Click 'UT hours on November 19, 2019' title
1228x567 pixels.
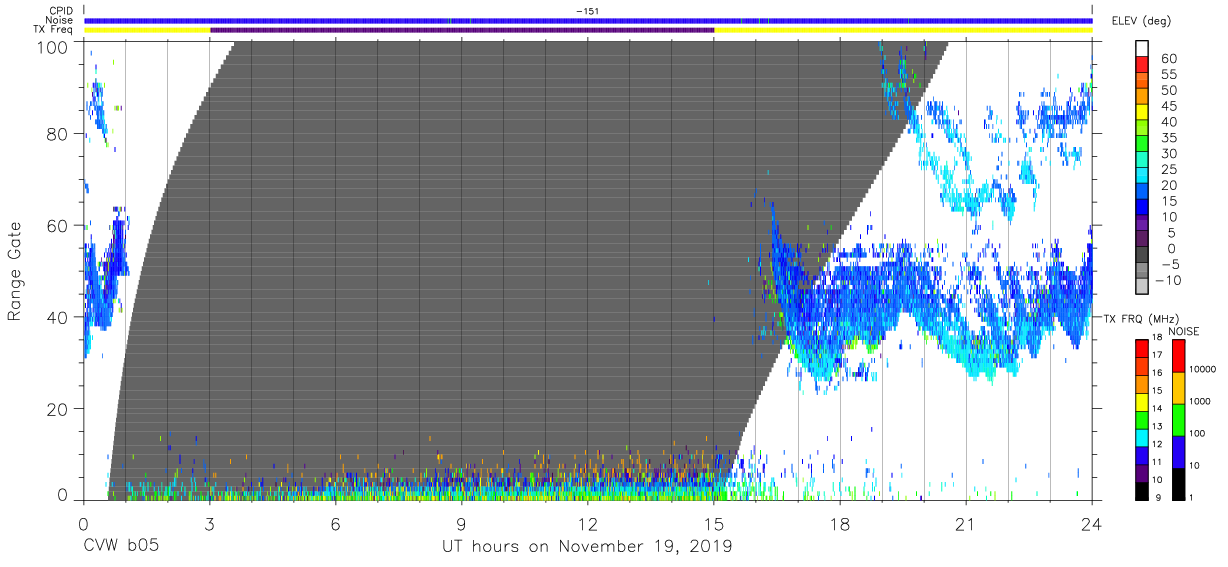(588, 547)
